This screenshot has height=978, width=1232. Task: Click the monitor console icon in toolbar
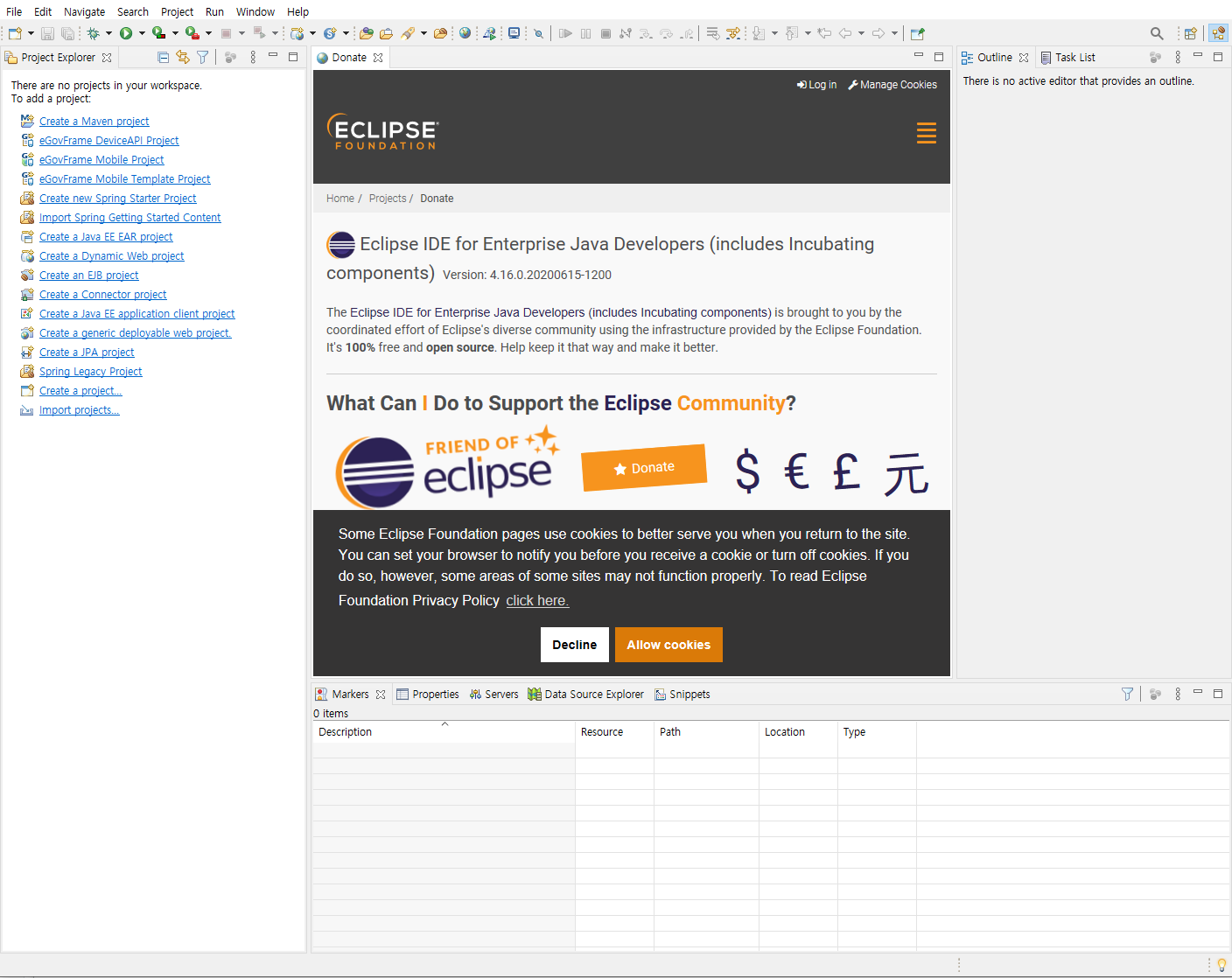coord(514,33)
